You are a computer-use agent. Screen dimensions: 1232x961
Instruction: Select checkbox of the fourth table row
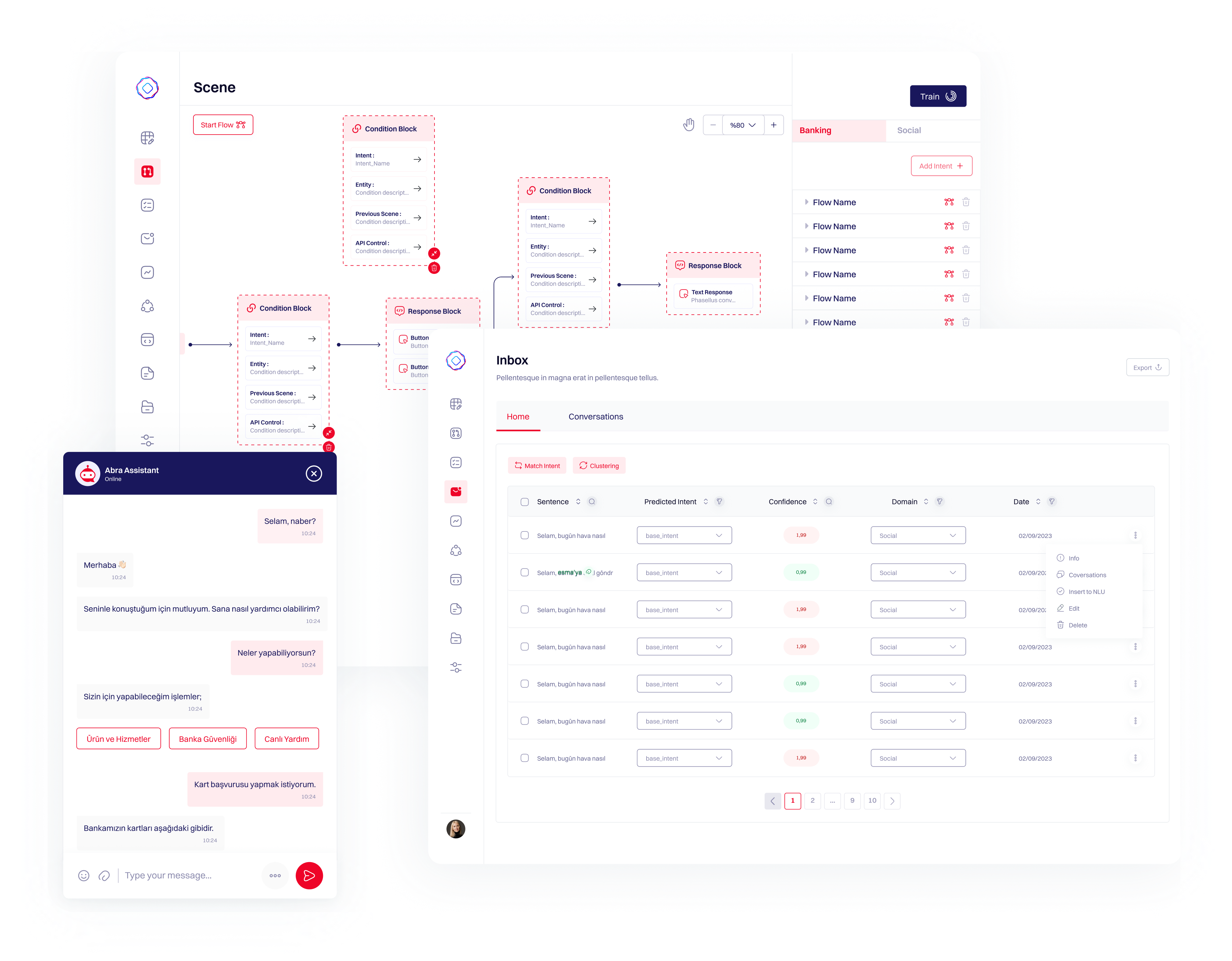525,647
